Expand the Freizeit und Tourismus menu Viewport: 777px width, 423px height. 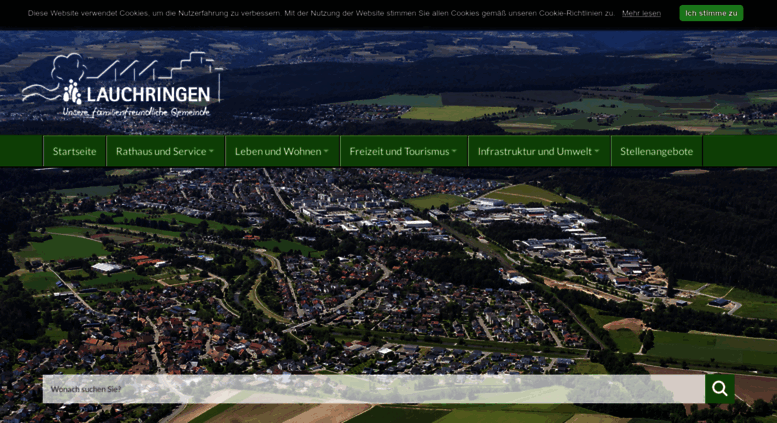pyautogui.click(x=403, y=151)
